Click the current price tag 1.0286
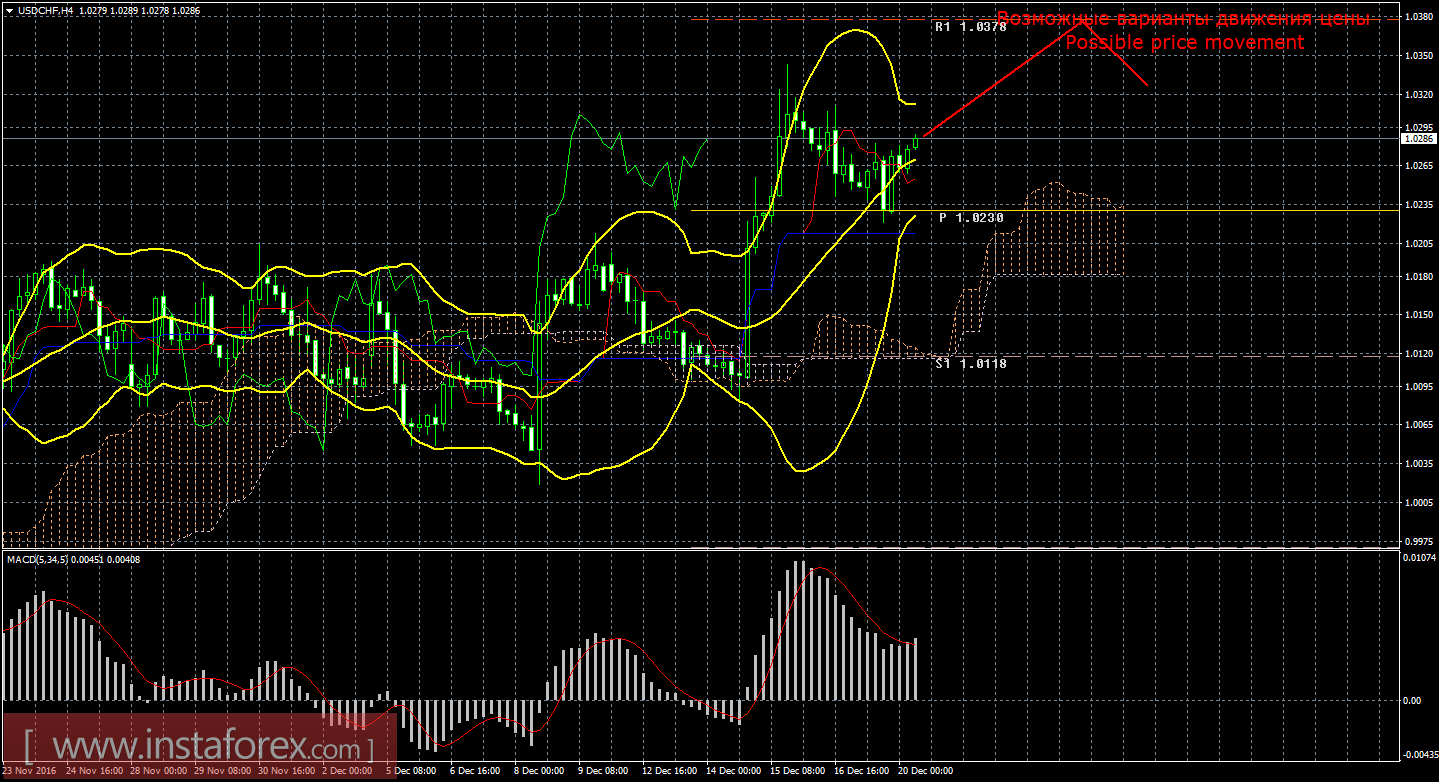This screenshot has height=782, width=1439. (x=1417, y=139)
